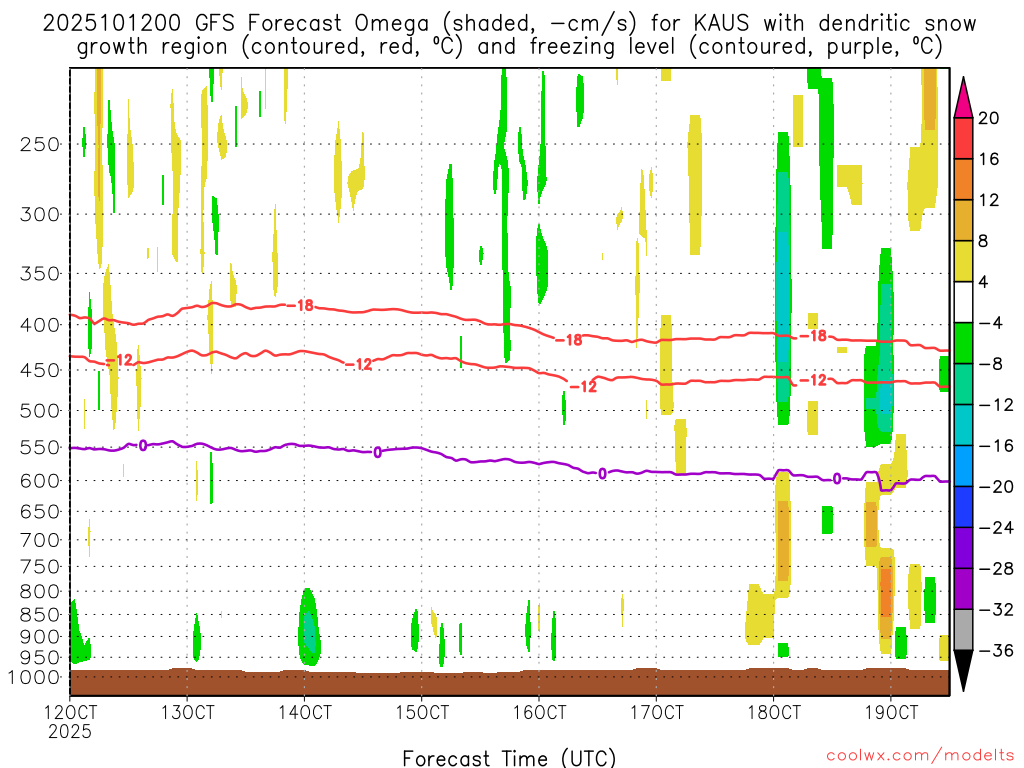1024x768 pixels.
Task: Click the 170CT time axis label
Action: coord(656,712)
